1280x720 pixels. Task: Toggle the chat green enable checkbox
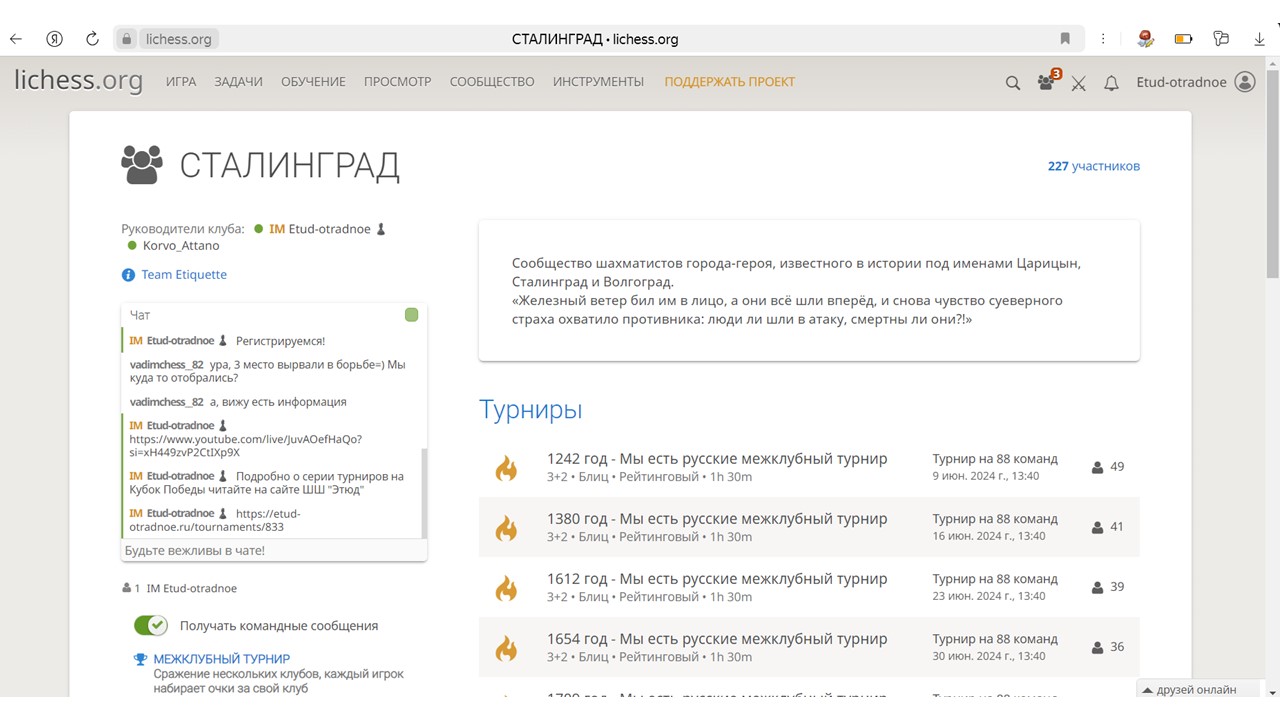click(x=411, y=315)
